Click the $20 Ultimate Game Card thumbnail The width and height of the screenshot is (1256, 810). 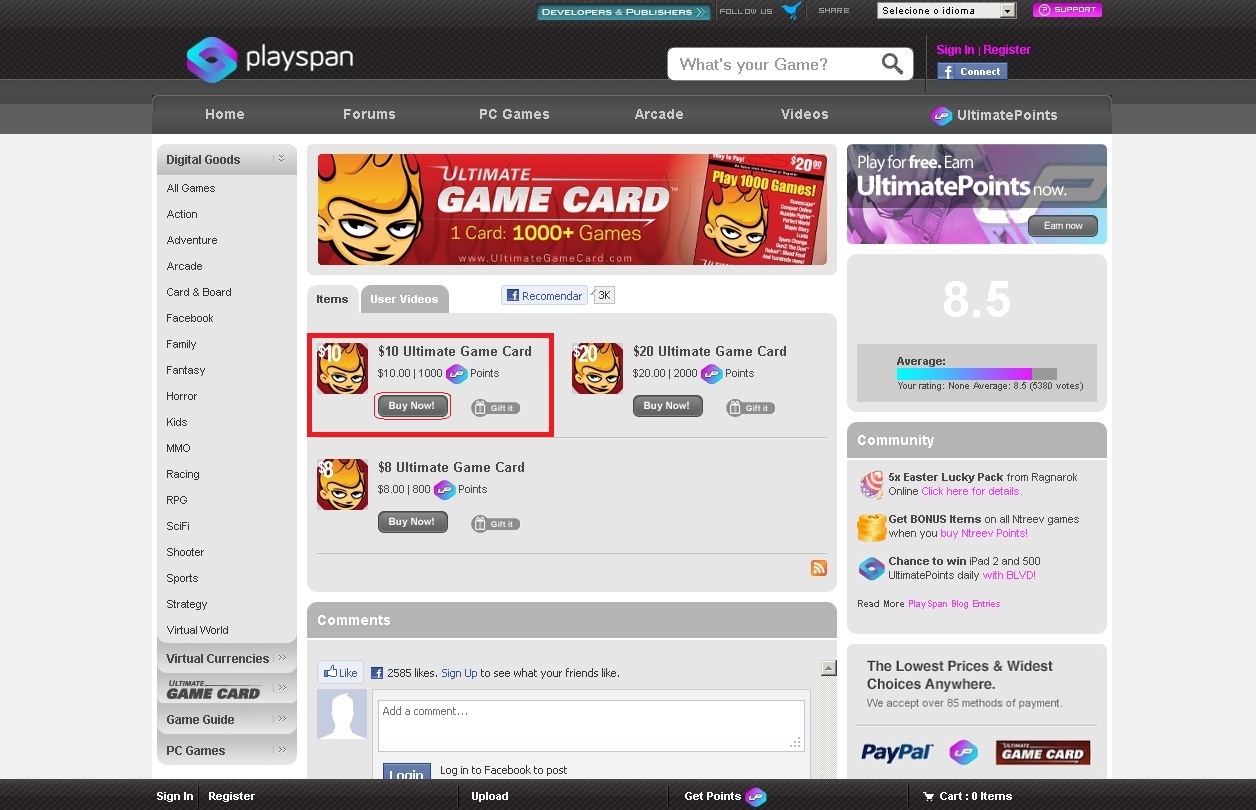598,368
